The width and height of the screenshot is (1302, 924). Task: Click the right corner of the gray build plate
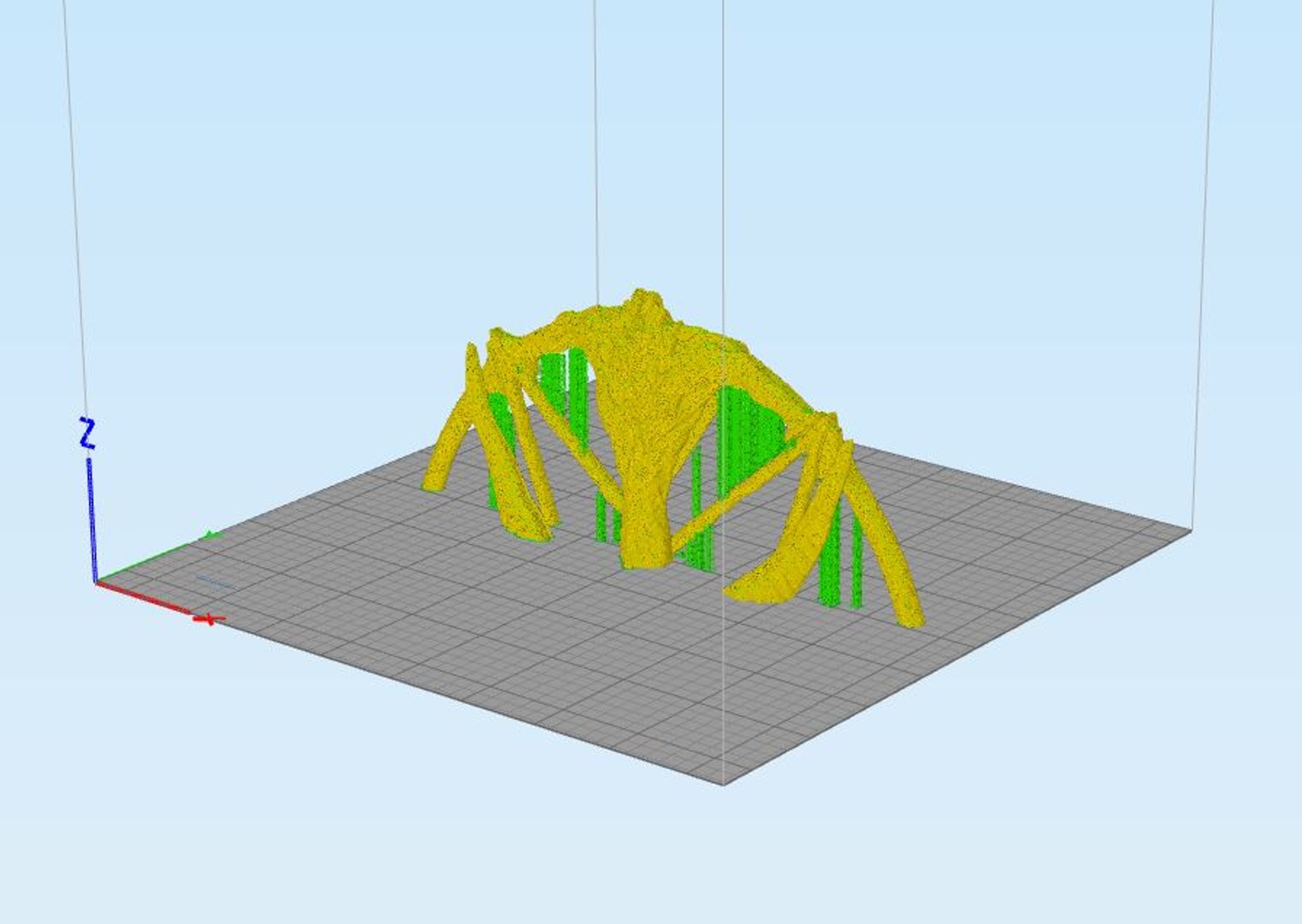(1190, 529)
